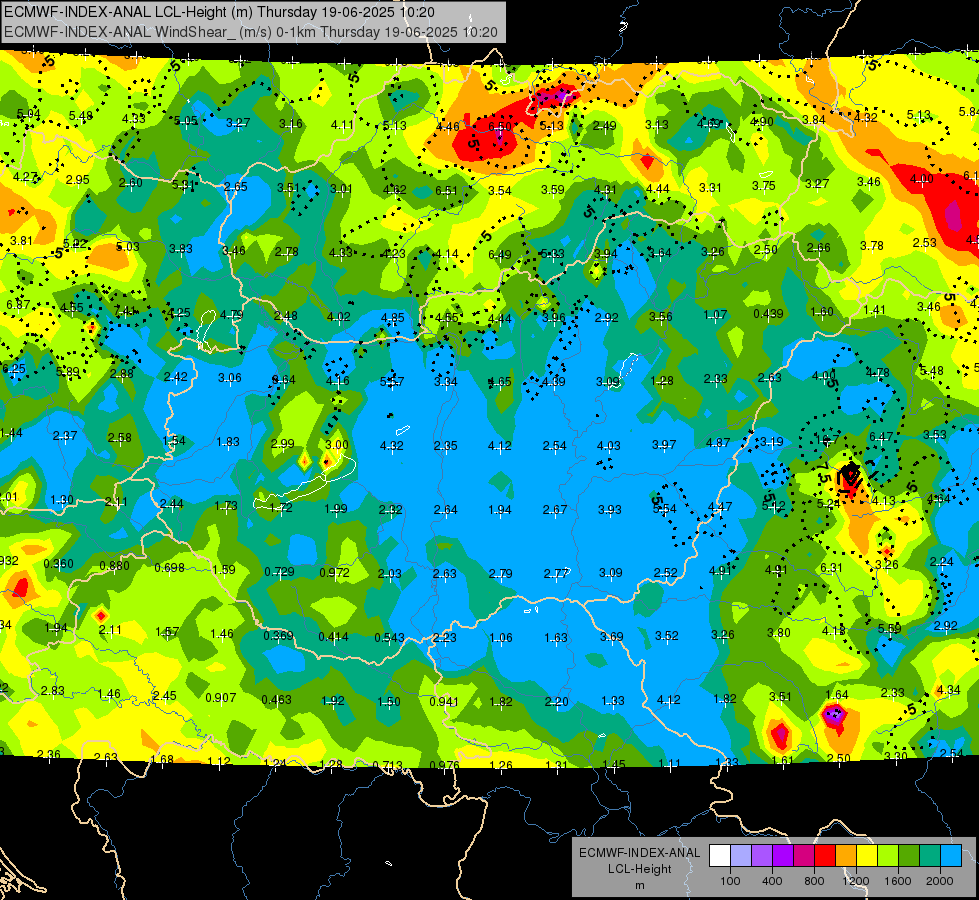The image size is (979, 900).
Task: Click the wind shear value 0.463
Action: pyautogui.click(x=276, y=700)
